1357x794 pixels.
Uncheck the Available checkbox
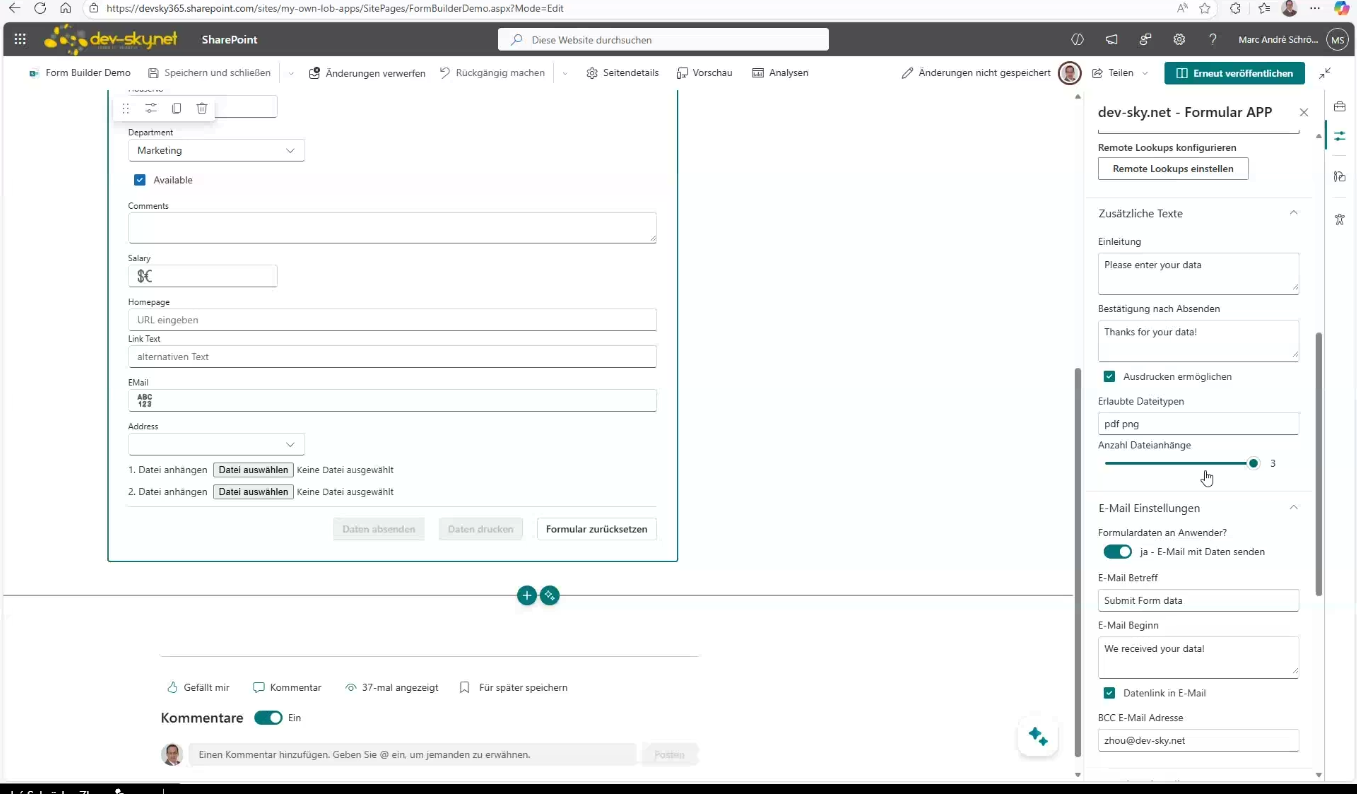[140, 180]
